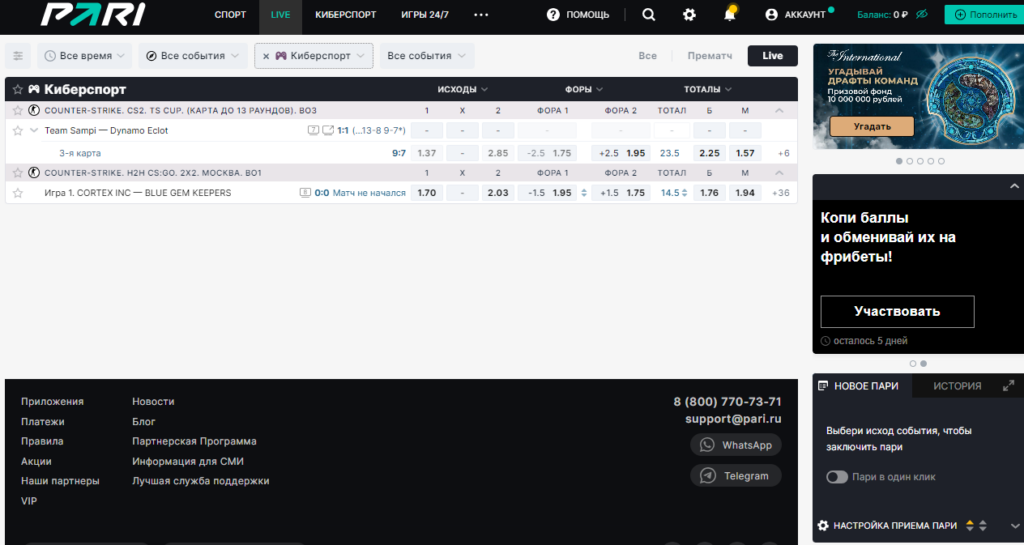Image resolution: width=1024 pixels, height=545 pixels.
Task: Favorite the Киберспорт section star
Action: point(18,89)
